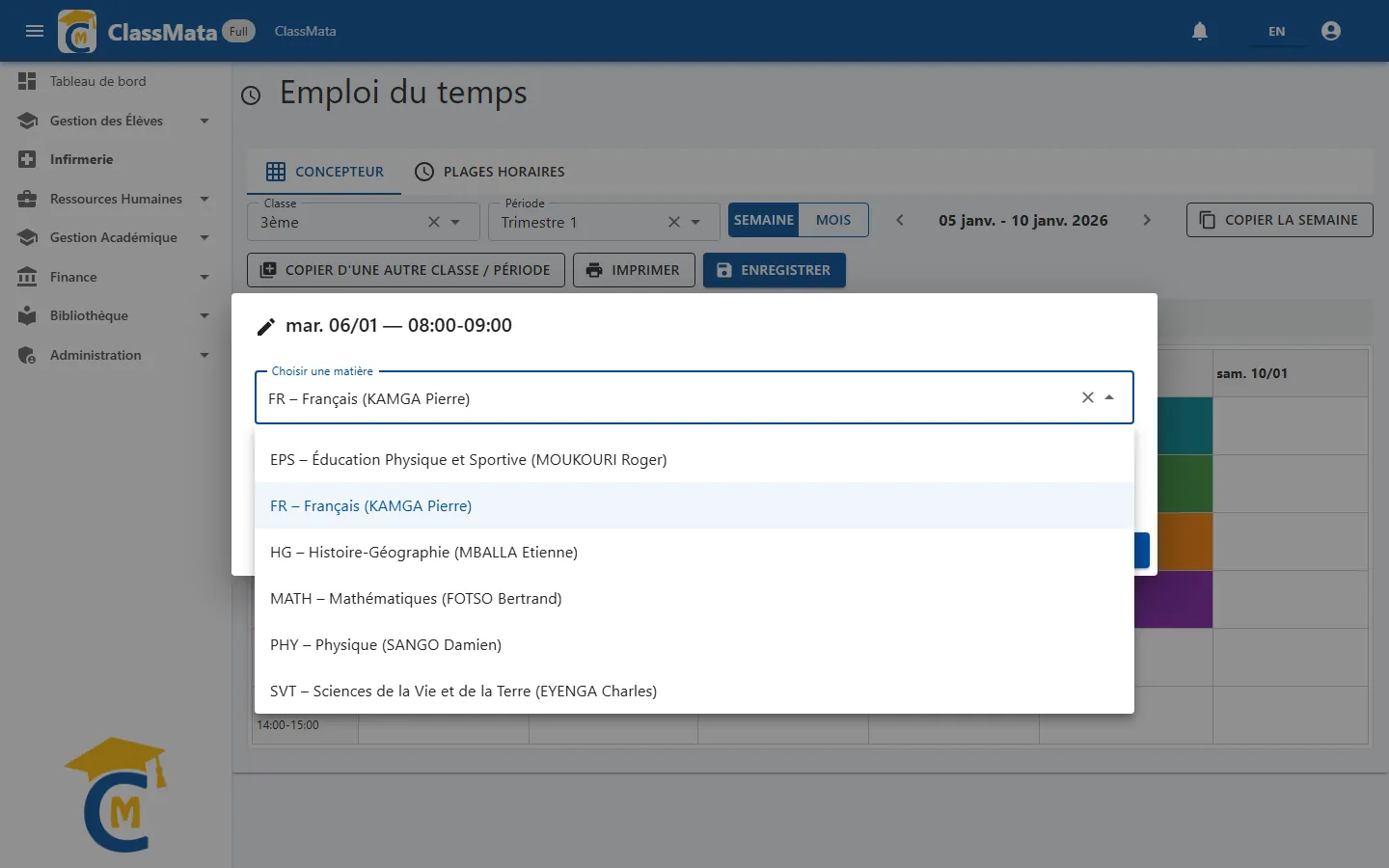Click the Ressources Humaines briefcase icon

click(27, 199)
